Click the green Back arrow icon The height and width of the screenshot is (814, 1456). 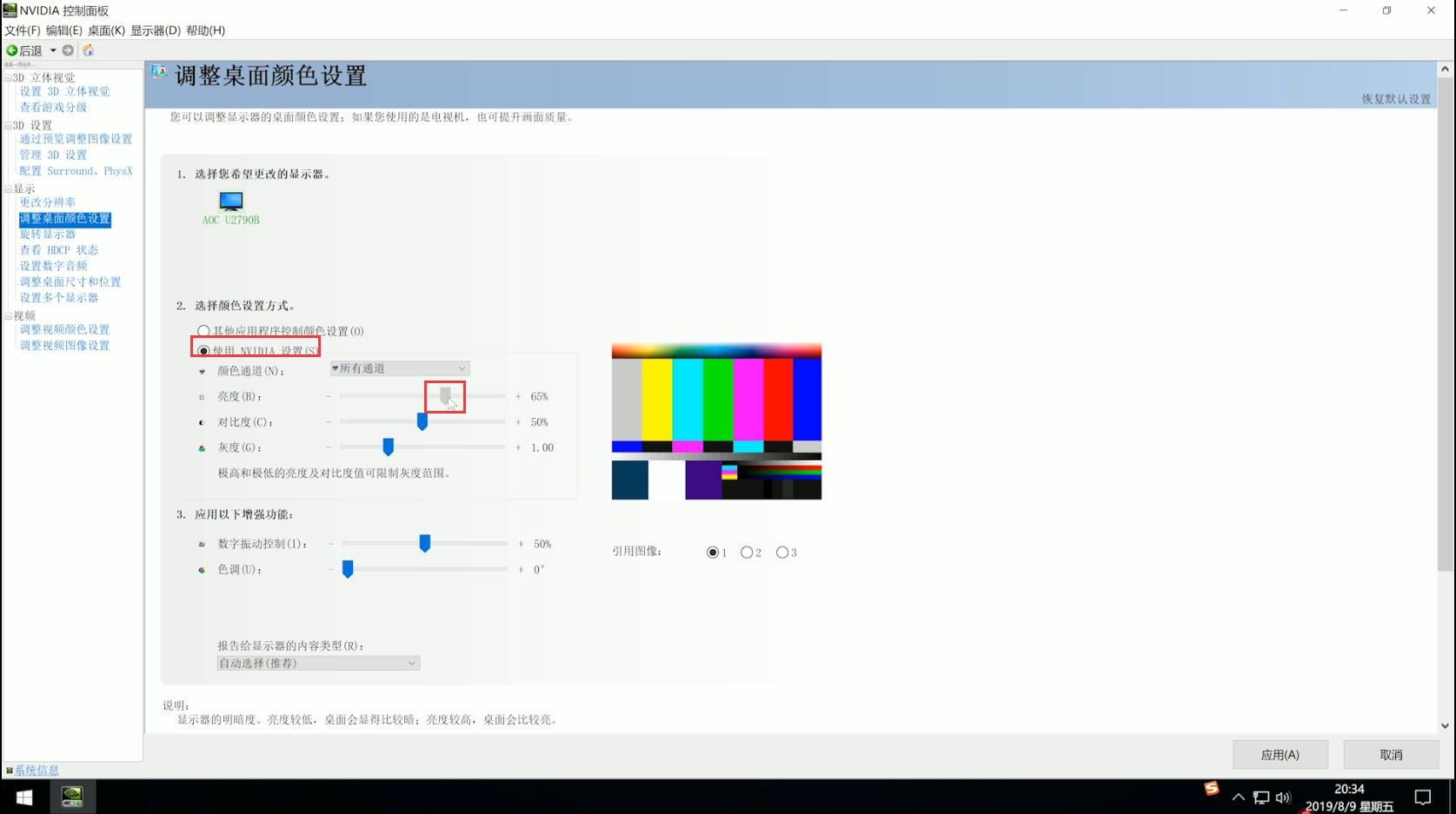click(x=11, y=50)
